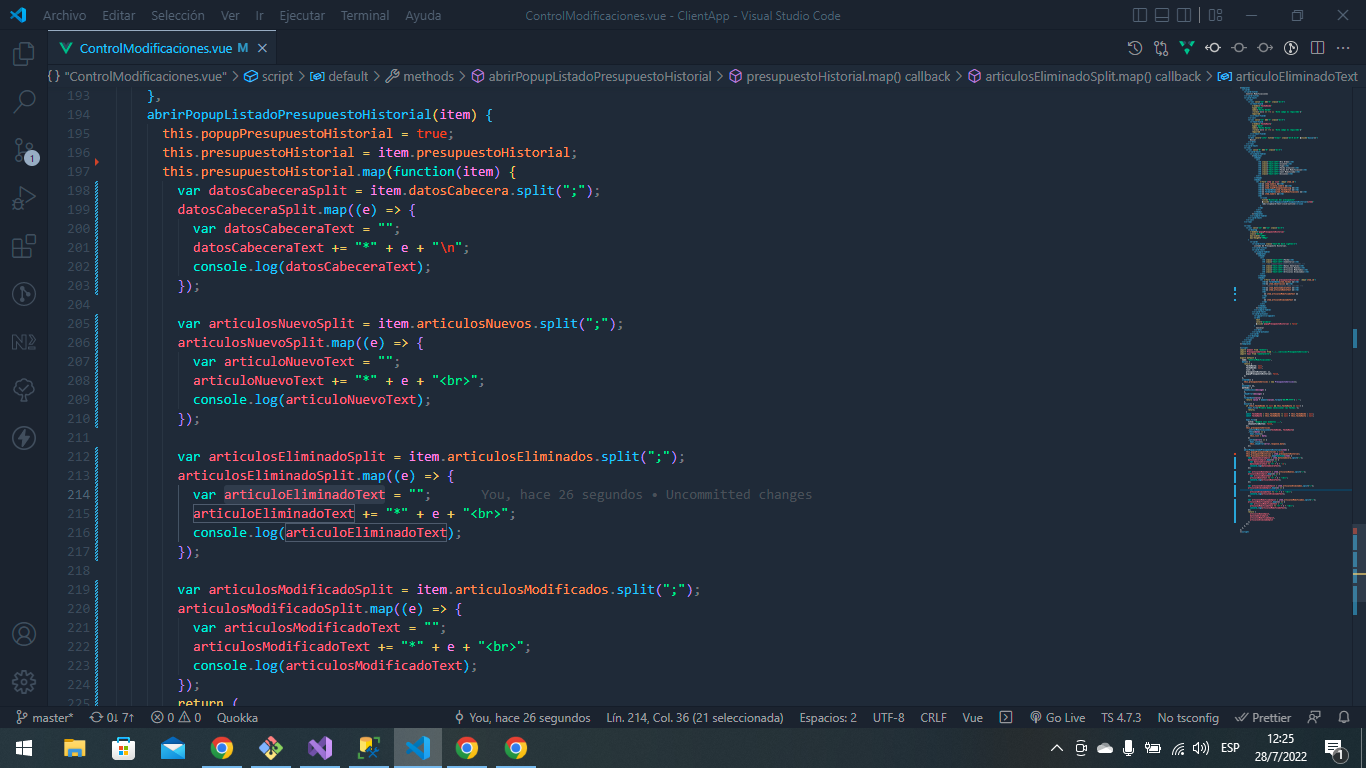Open the Archivo menu
Screen dimensions: 1366x768
pos(64,16)
